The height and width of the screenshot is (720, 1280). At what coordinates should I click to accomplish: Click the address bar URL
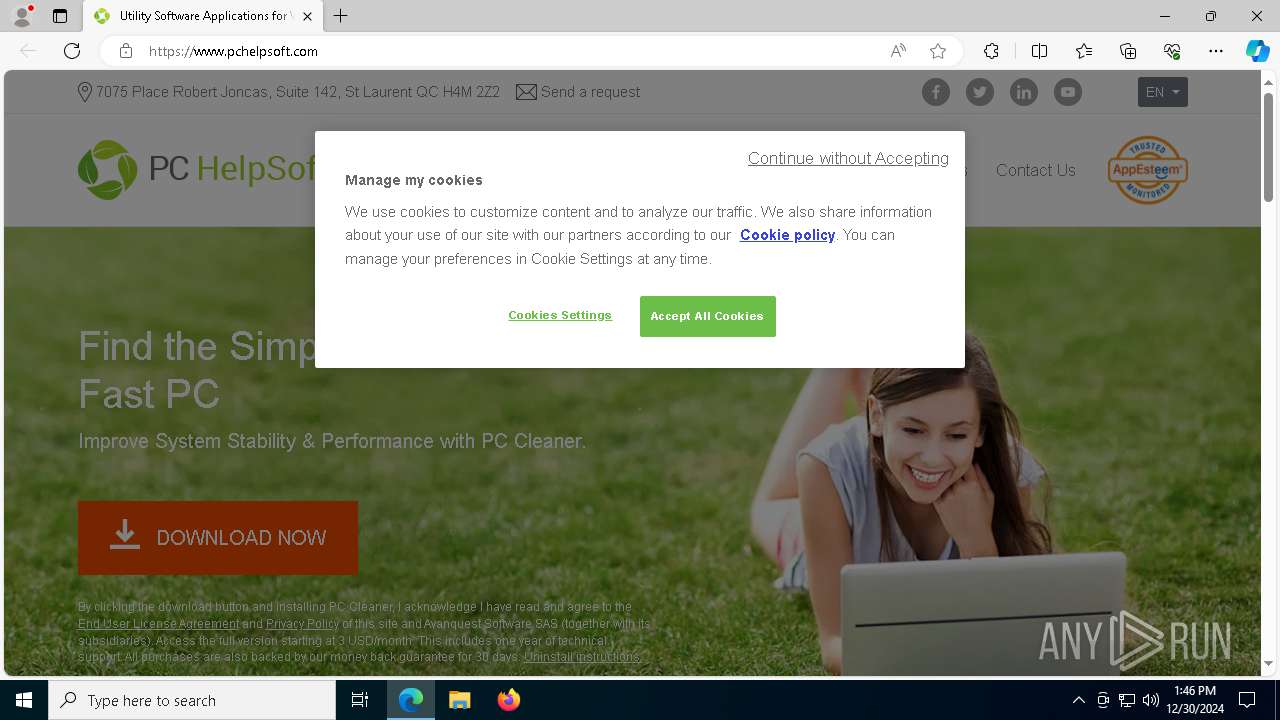pos(233,51)
